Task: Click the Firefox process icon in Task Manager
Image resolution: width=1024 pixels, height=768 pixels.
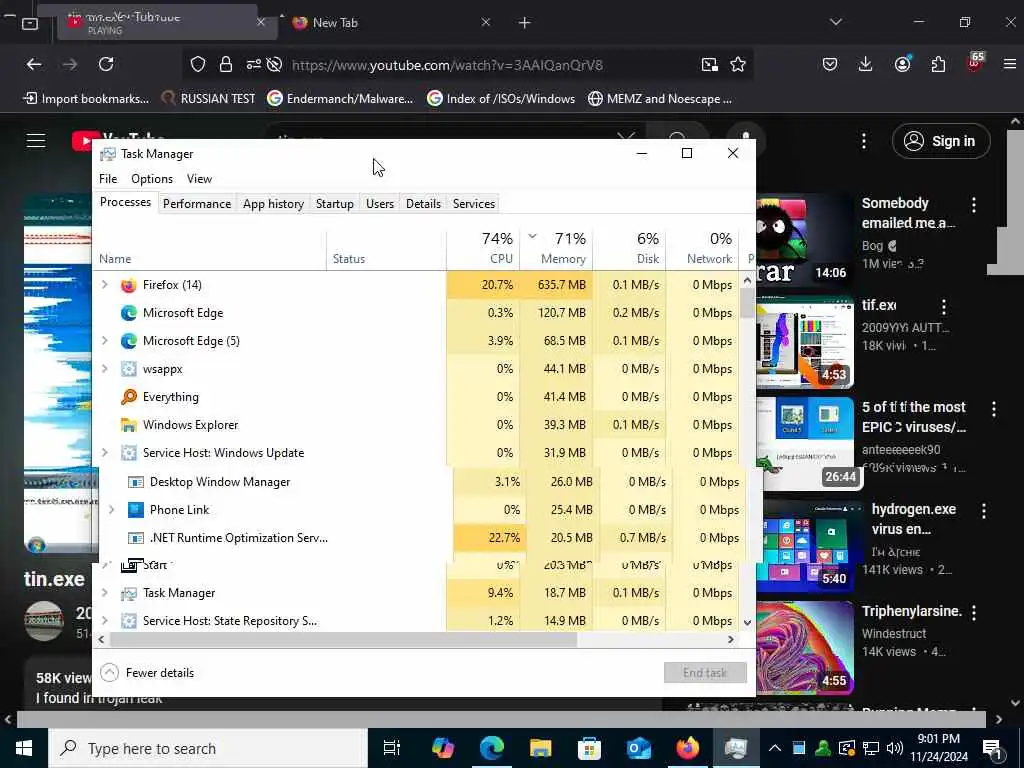Action: (129, 285)
